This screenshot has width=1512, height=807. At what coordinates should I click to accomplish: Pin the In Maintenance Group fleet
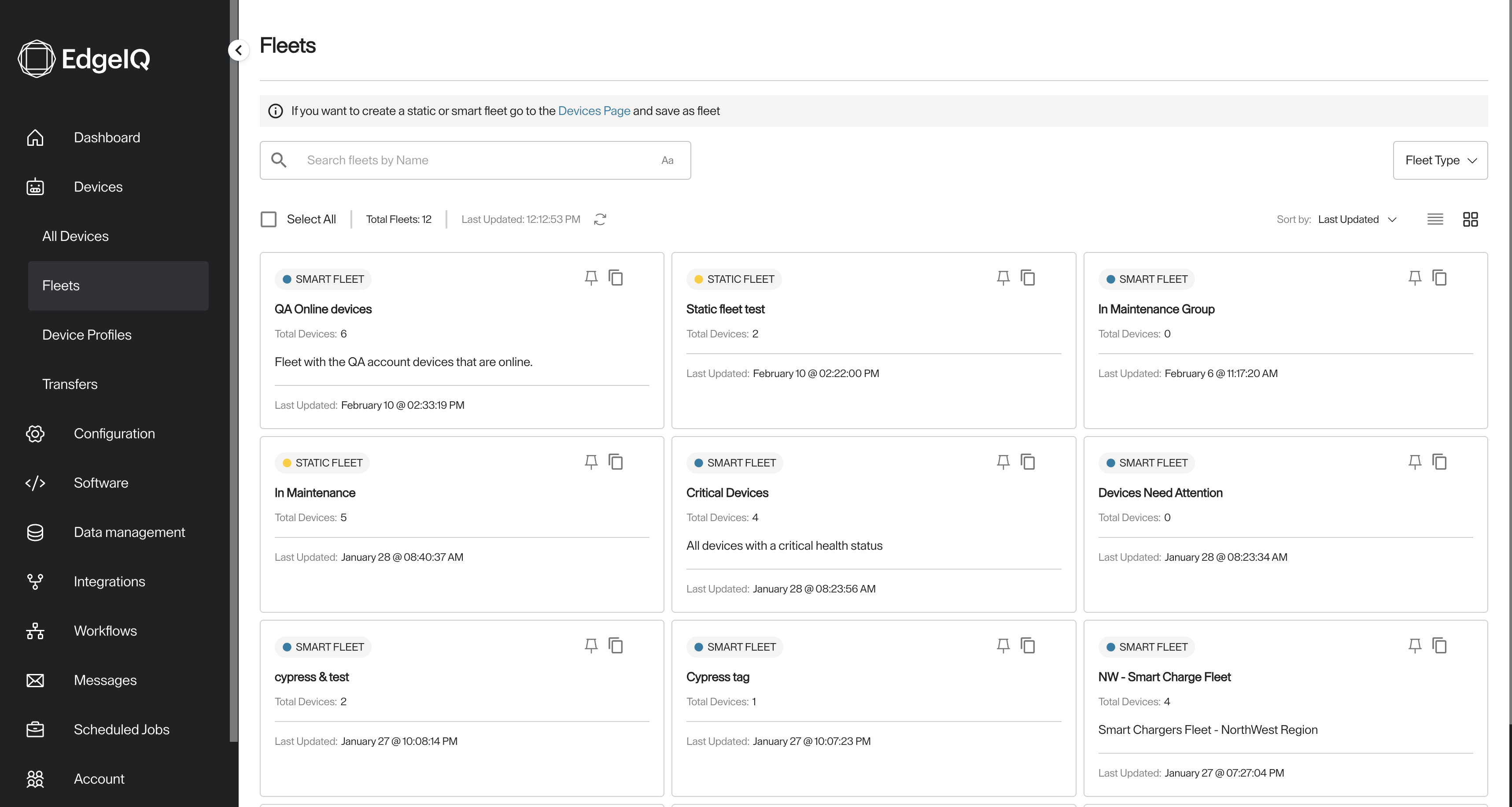coord(1415,278)
